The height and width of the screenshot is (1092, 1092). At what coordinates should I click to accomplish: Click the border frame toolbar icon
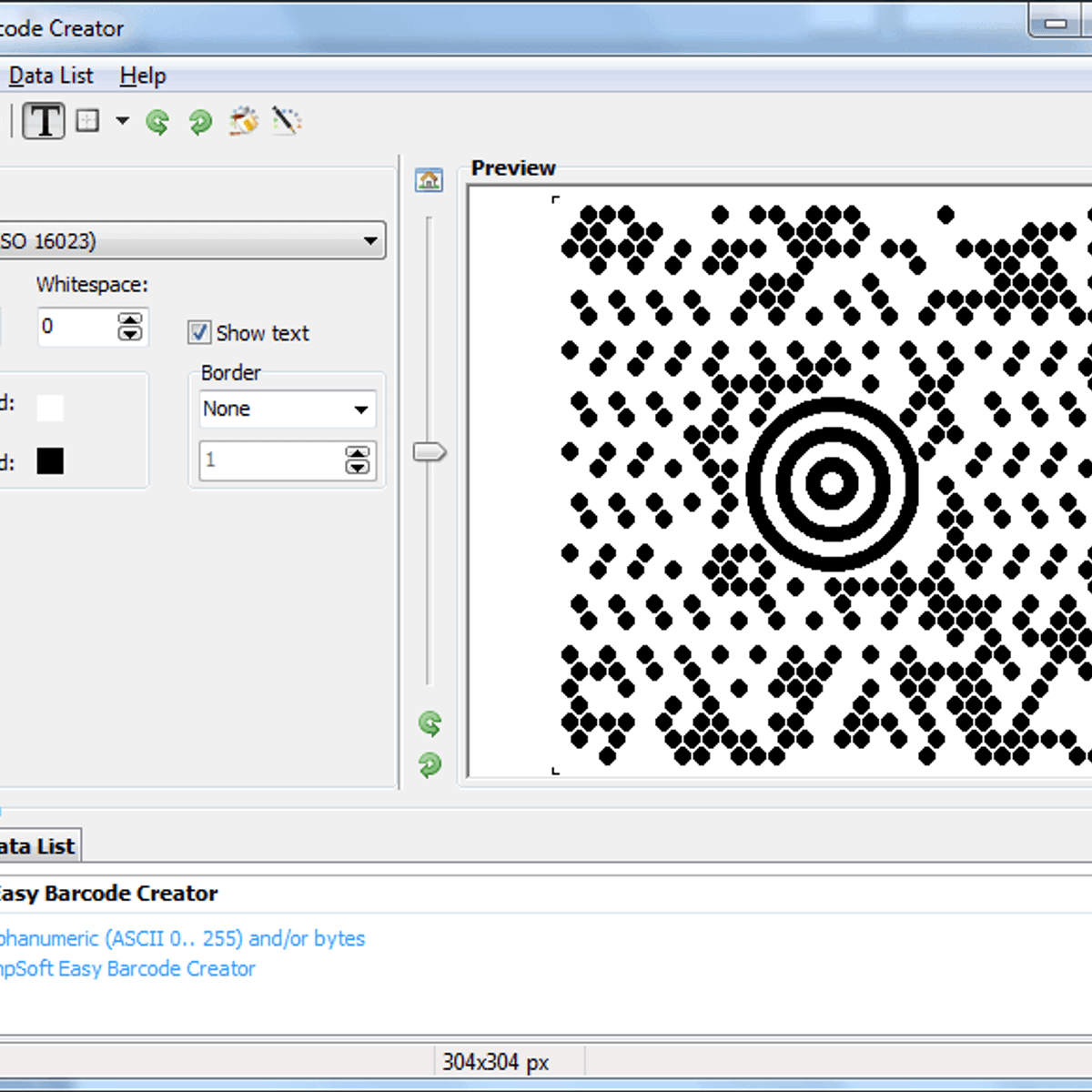87,120
